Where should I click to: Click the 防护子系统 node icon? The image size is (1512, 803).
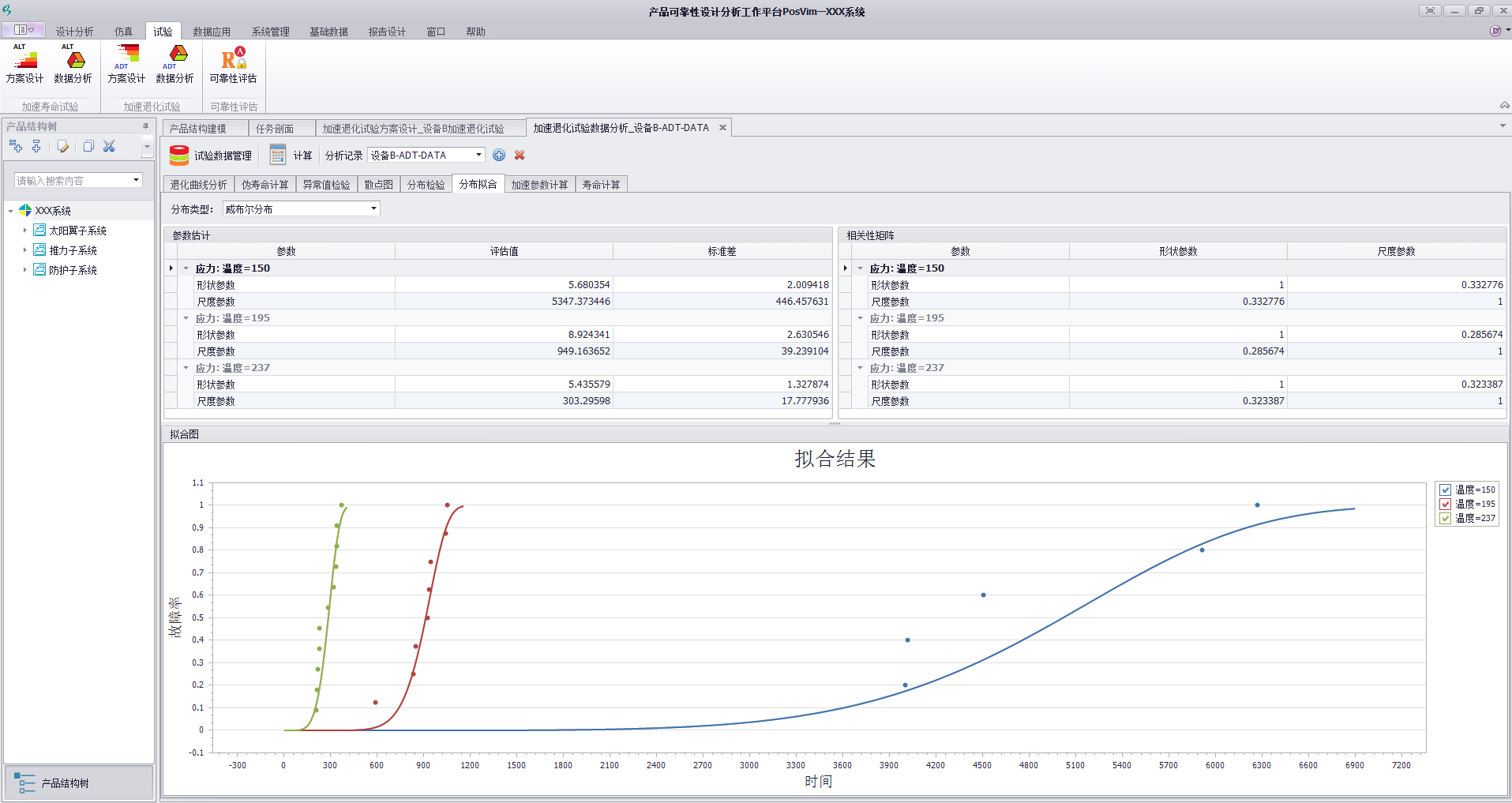pyautogui.click(x=39, y=269)
